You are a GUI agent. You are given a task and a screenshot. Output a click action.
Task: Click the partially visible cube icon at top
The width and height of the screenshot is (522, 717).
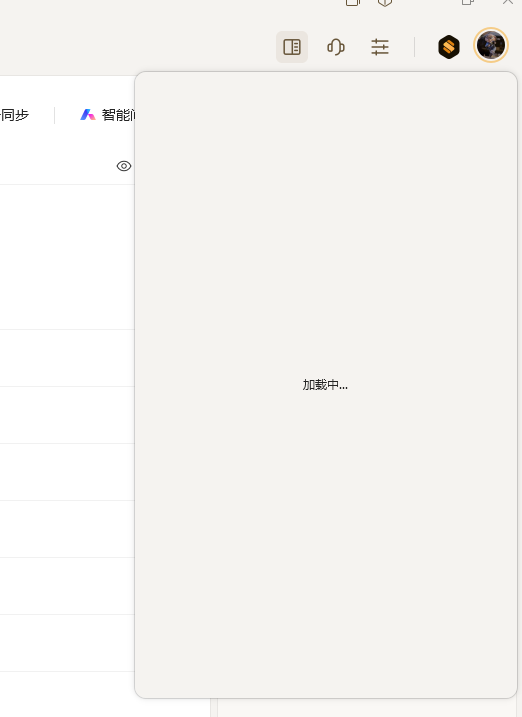[x=385, y=3]
